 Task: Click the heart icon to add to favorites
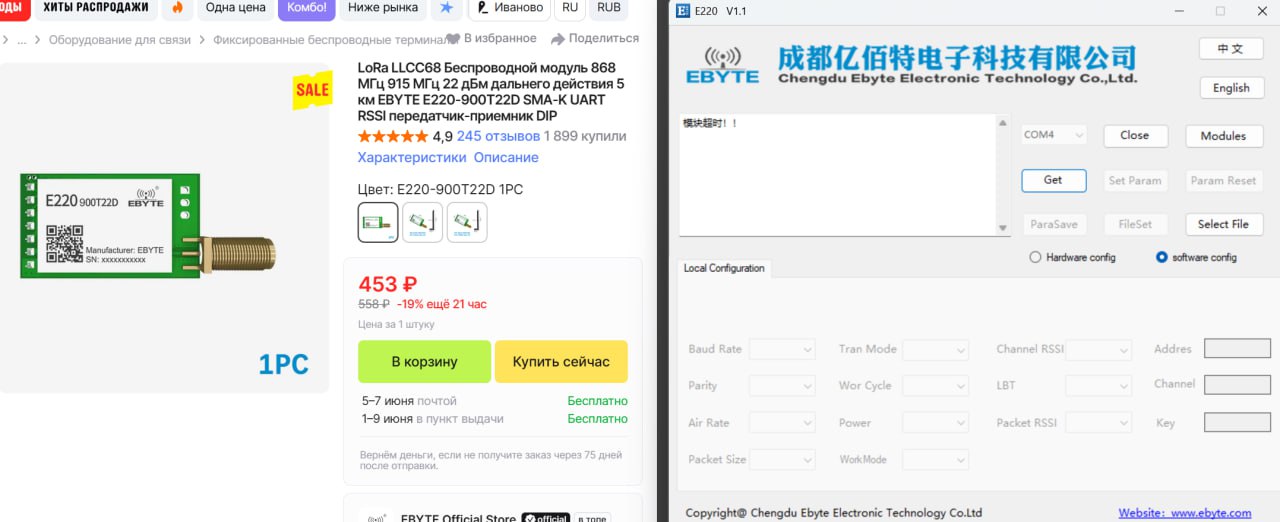coord(453,39)
